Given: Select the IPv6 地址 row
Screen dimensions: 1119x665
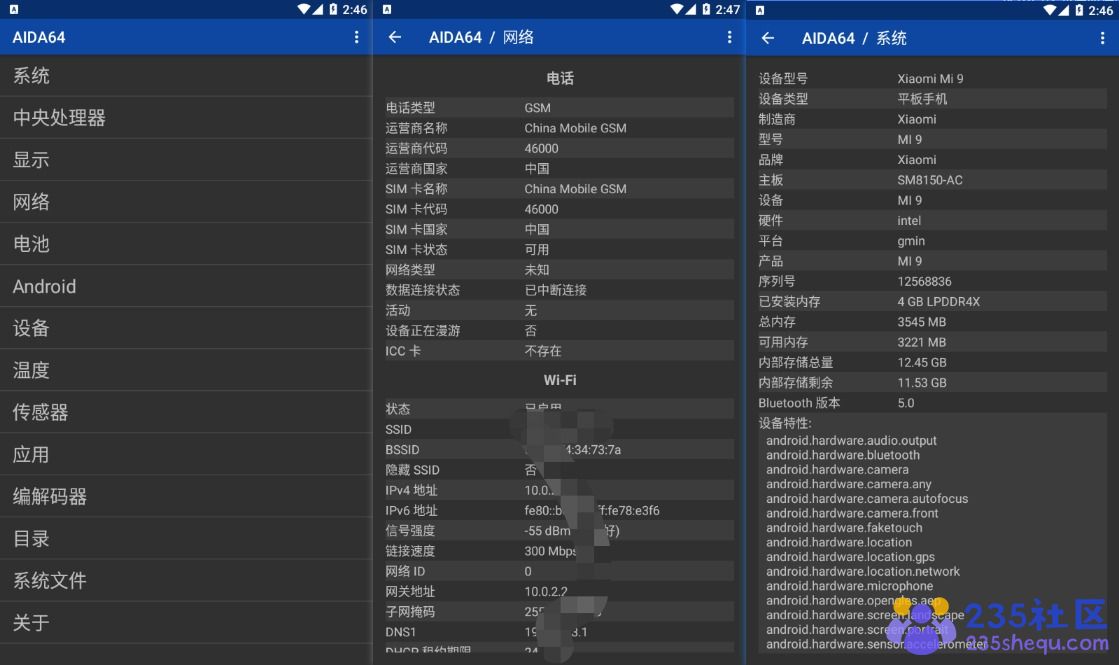Looking at the screenshot, I should [x=560, y=510].
